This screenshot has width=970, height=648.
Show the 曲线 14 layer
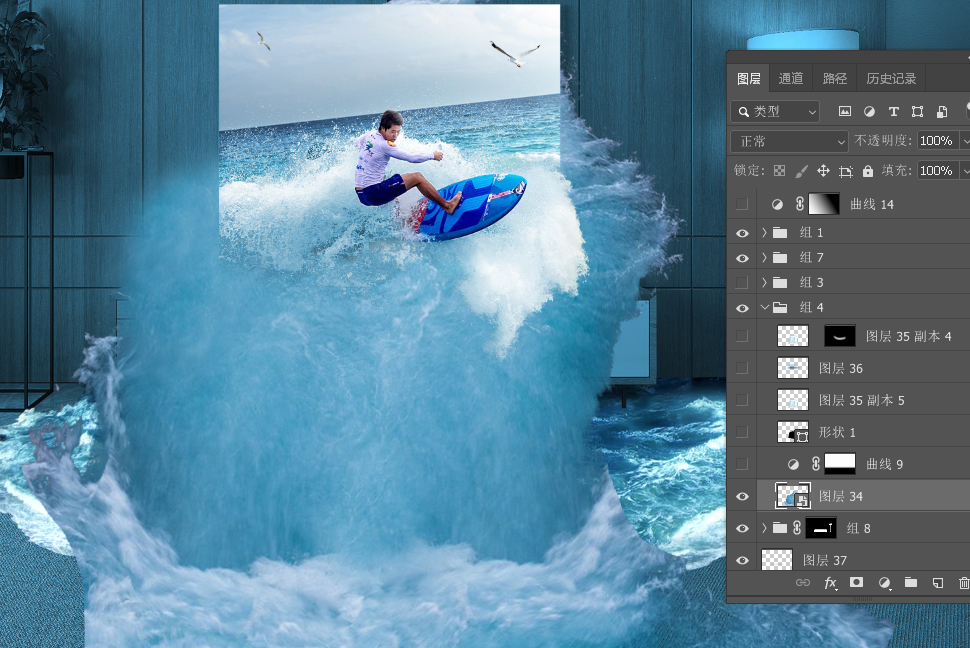pos(742,204)
